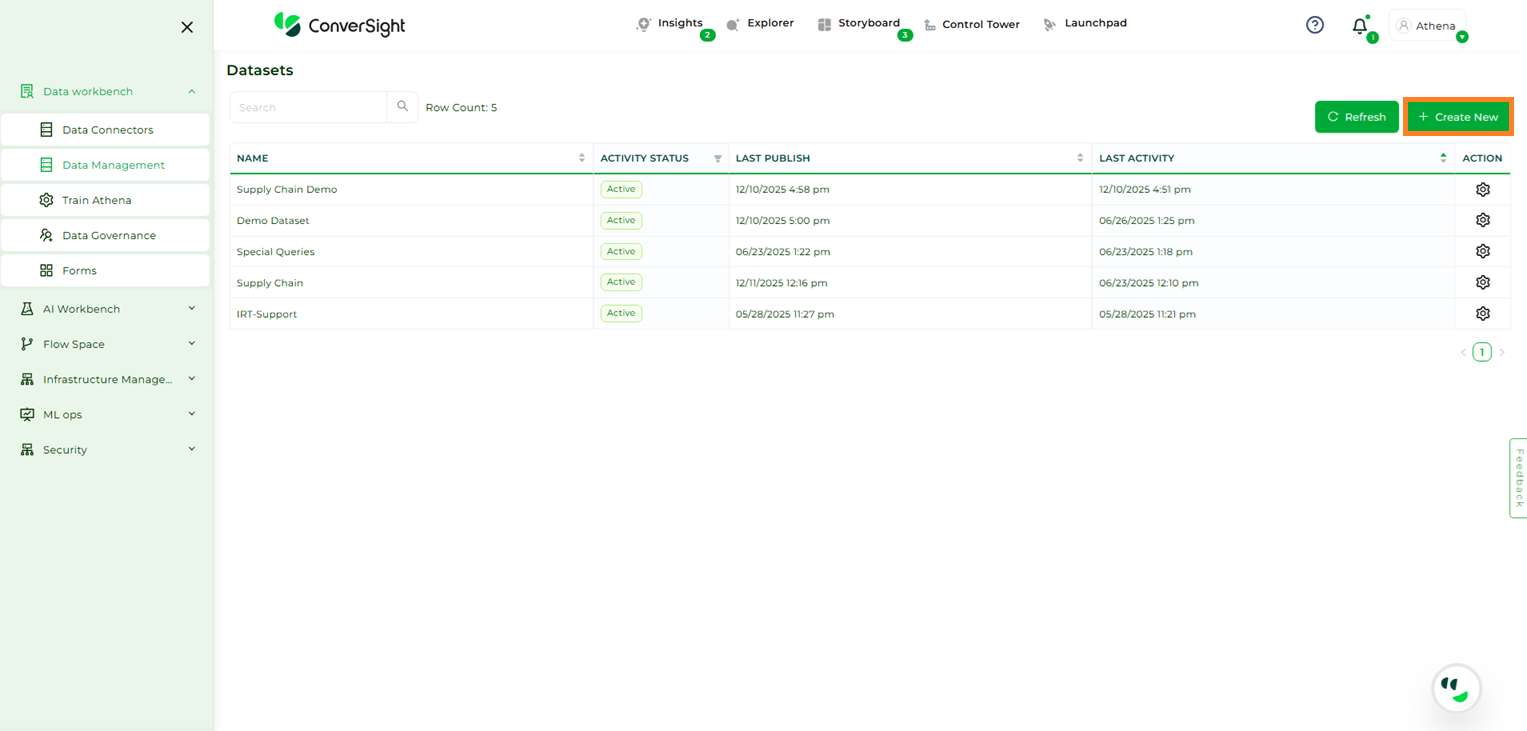Screen dimensions: 1527x731
Task: Open Data Connectors in sidebar
Action: coord(107,130)
